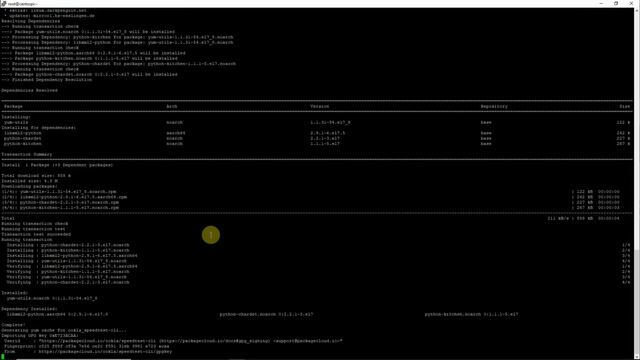Click the 'Package' column header
The width and height of the screenshot is (640, 360).
13,106
